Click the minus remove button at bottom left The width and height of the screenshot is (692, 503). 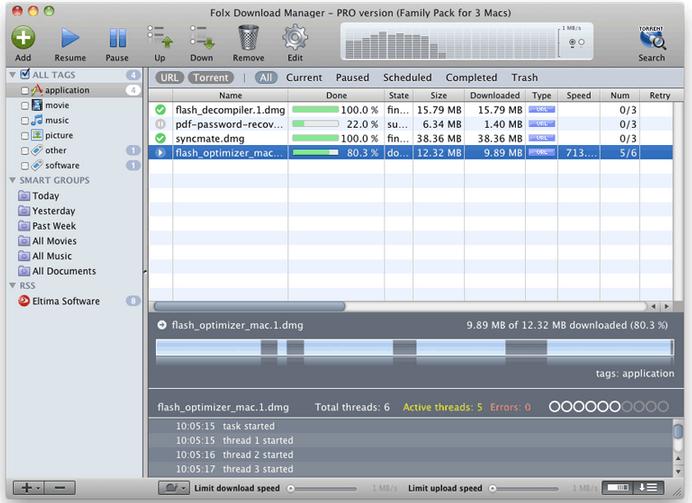(x=60, y=488)
